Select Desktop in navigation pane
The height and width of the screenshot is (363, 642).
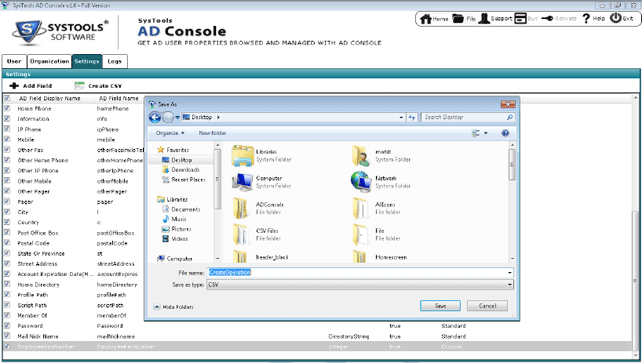tap(177, 160)
